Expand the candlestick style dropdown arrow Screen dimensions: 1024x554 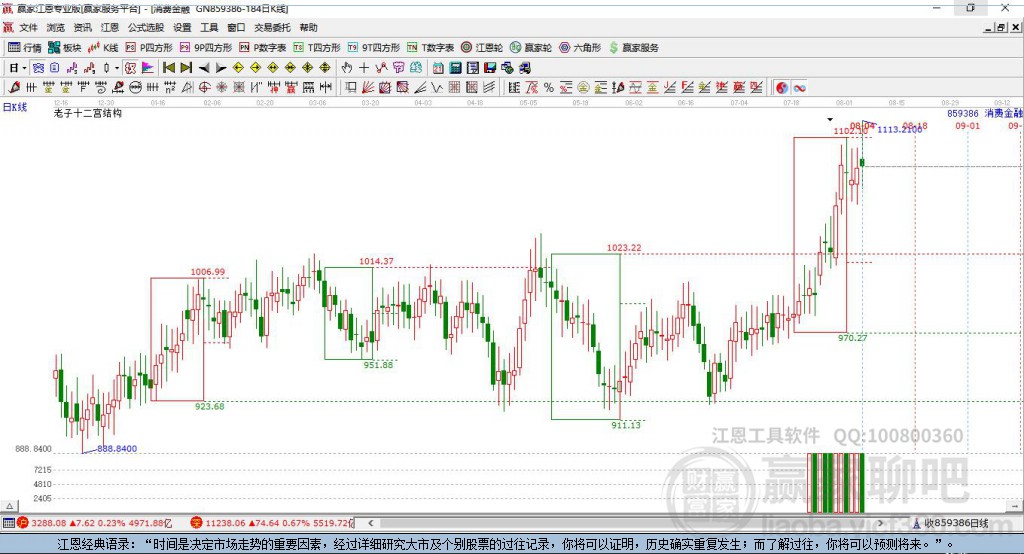click(117, 68)
